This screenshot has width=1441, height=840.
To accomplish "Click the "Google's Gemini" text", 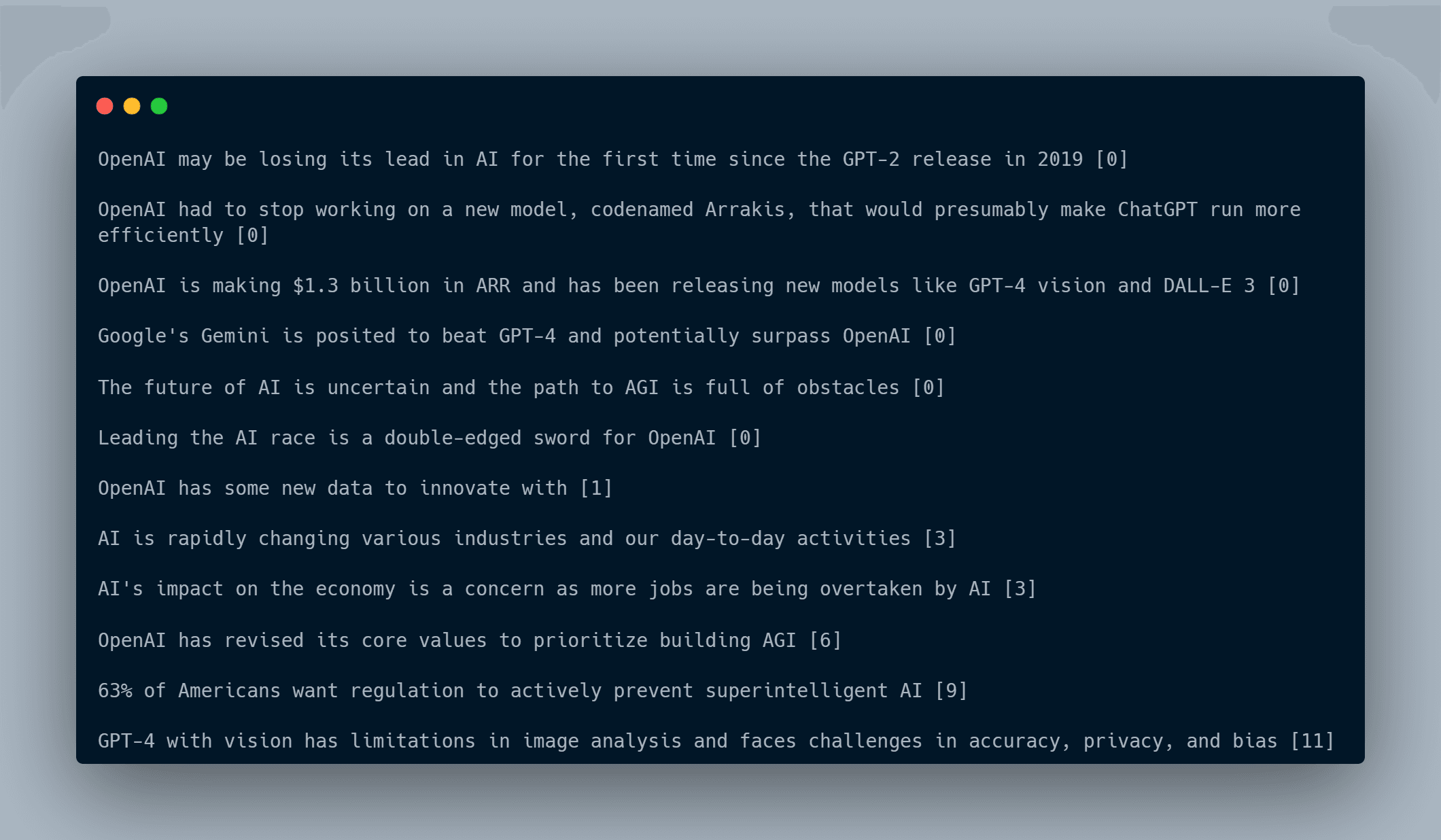I will pos(184,336).
